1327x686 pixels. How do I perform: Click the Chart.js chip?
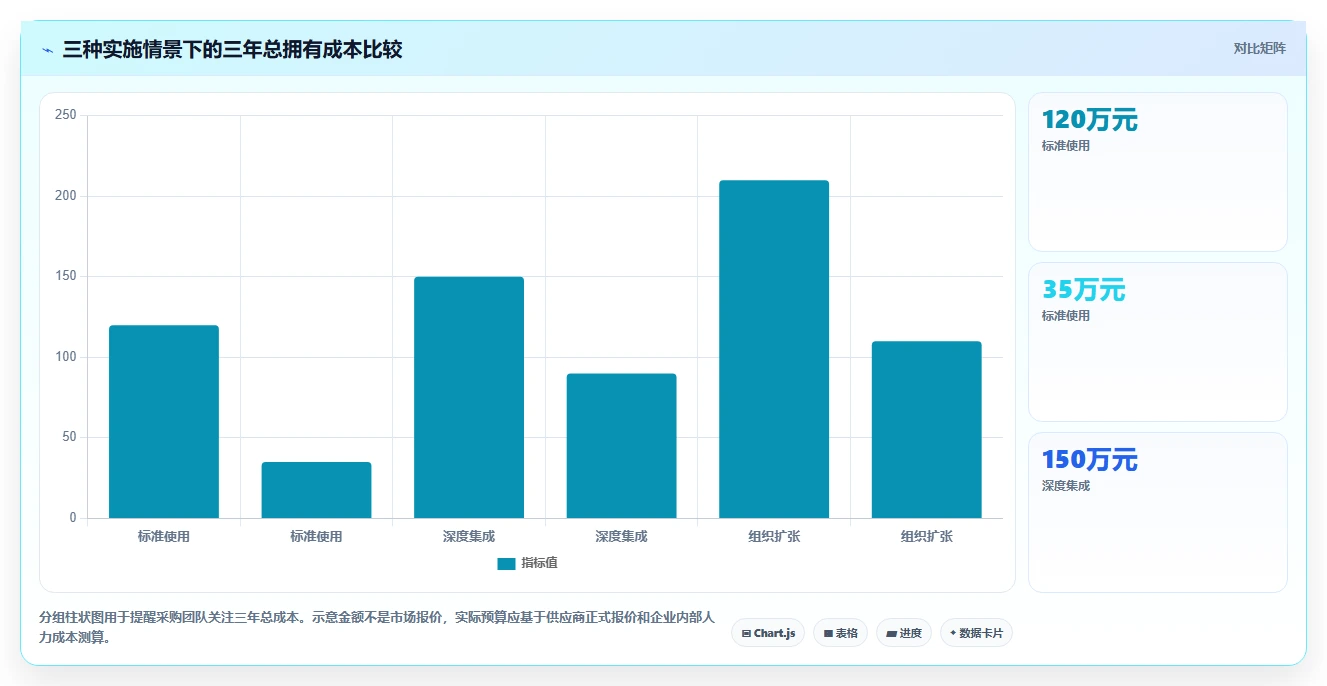coord(768,633)
